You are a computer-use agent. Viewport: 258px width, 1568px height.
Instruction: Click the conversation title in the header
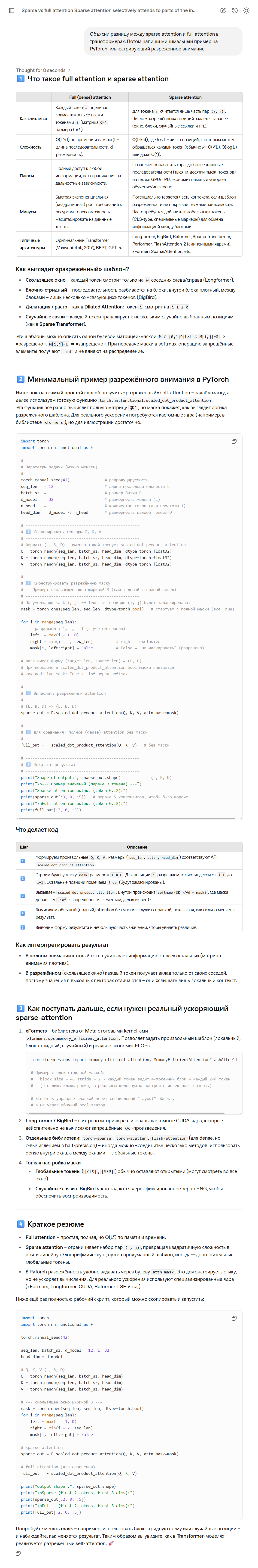109,10
